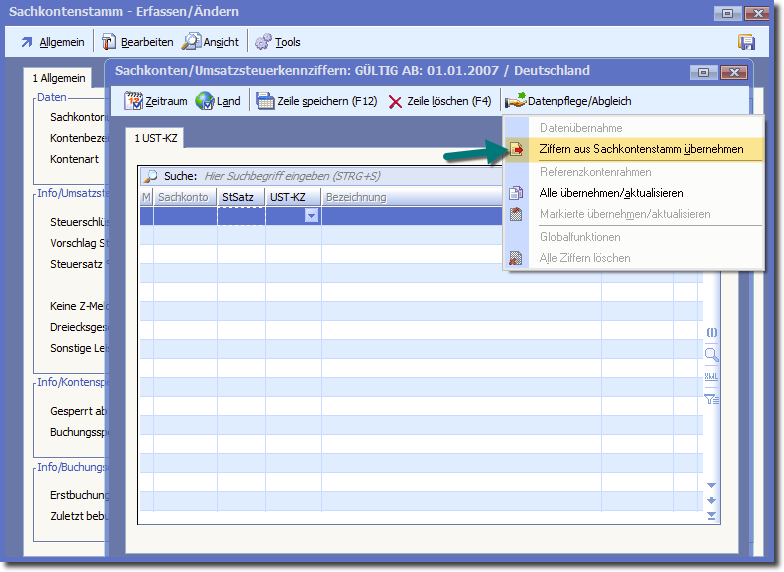Click the magnifier icon beside the grid
Screen dimensions: 784x572
[x=712, y=354]
